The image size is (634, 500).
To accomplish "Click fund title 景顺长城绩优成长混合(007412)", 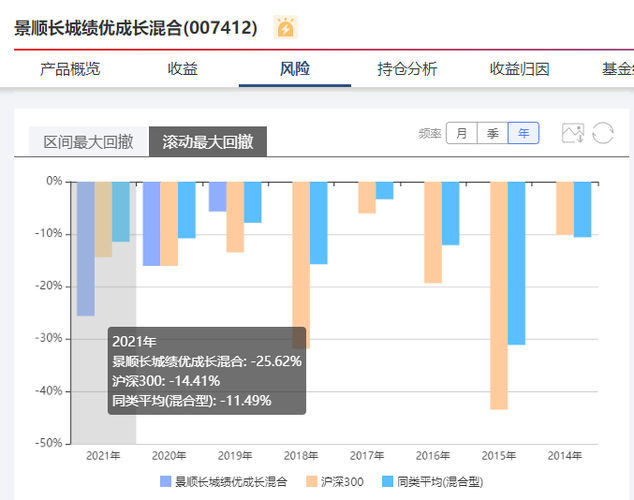I will pyautogui.click(x=136, y=28).
